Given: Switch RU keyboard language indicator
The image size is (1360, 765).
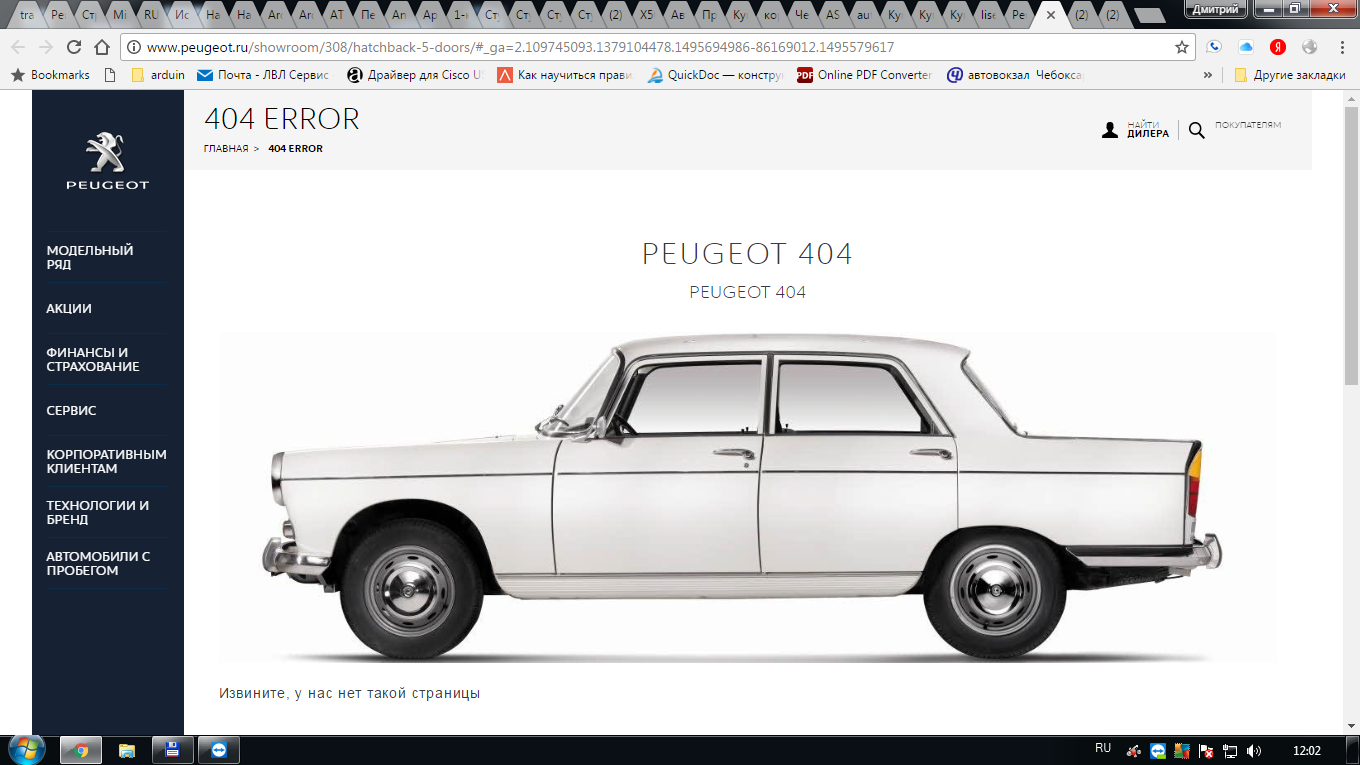Looking at the screenshot, I should (1103, 748).
